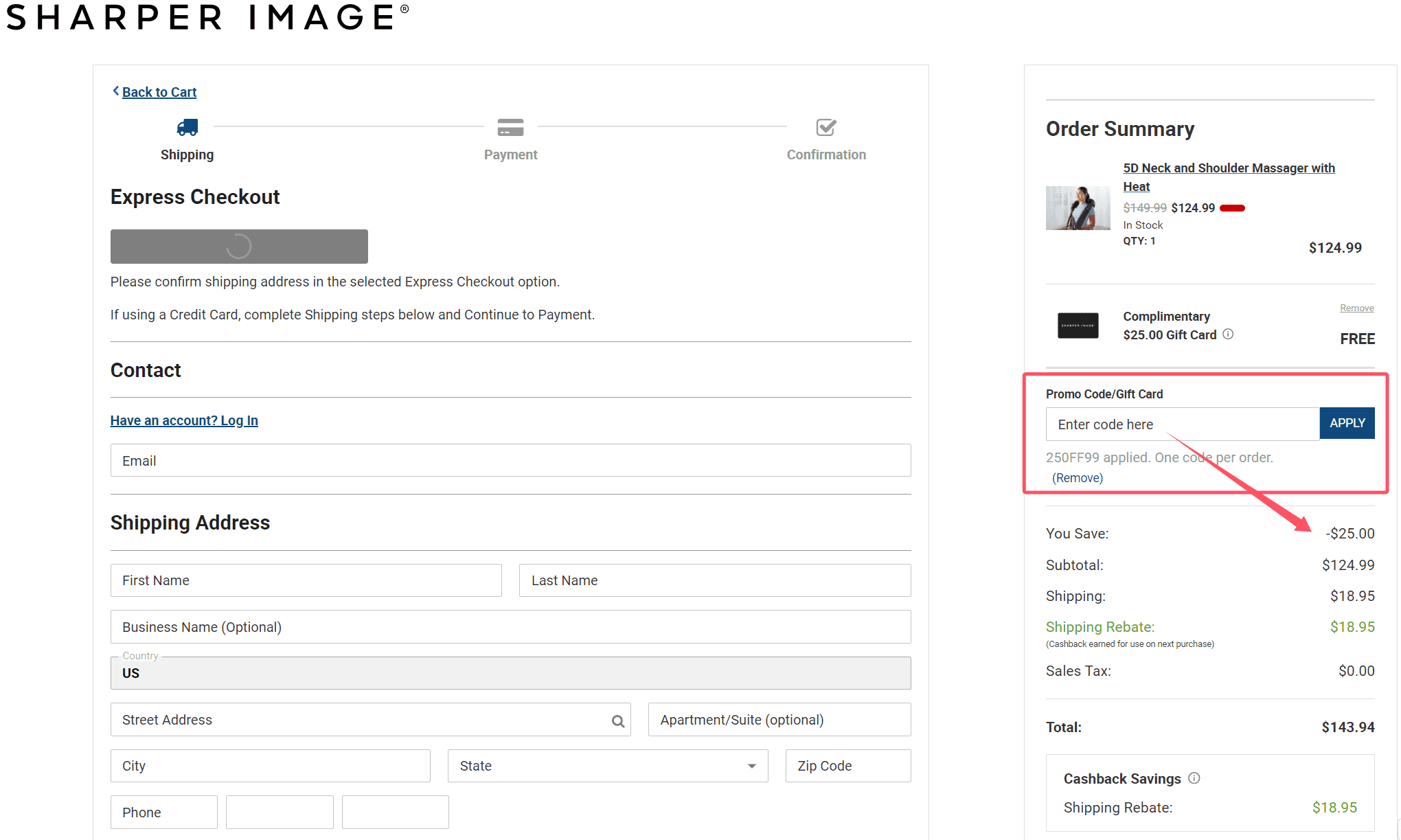The width and height of the screenshot is (1401, 840).
Task: Click the Sharper Image logo
Action: click(x=207, y=17)
